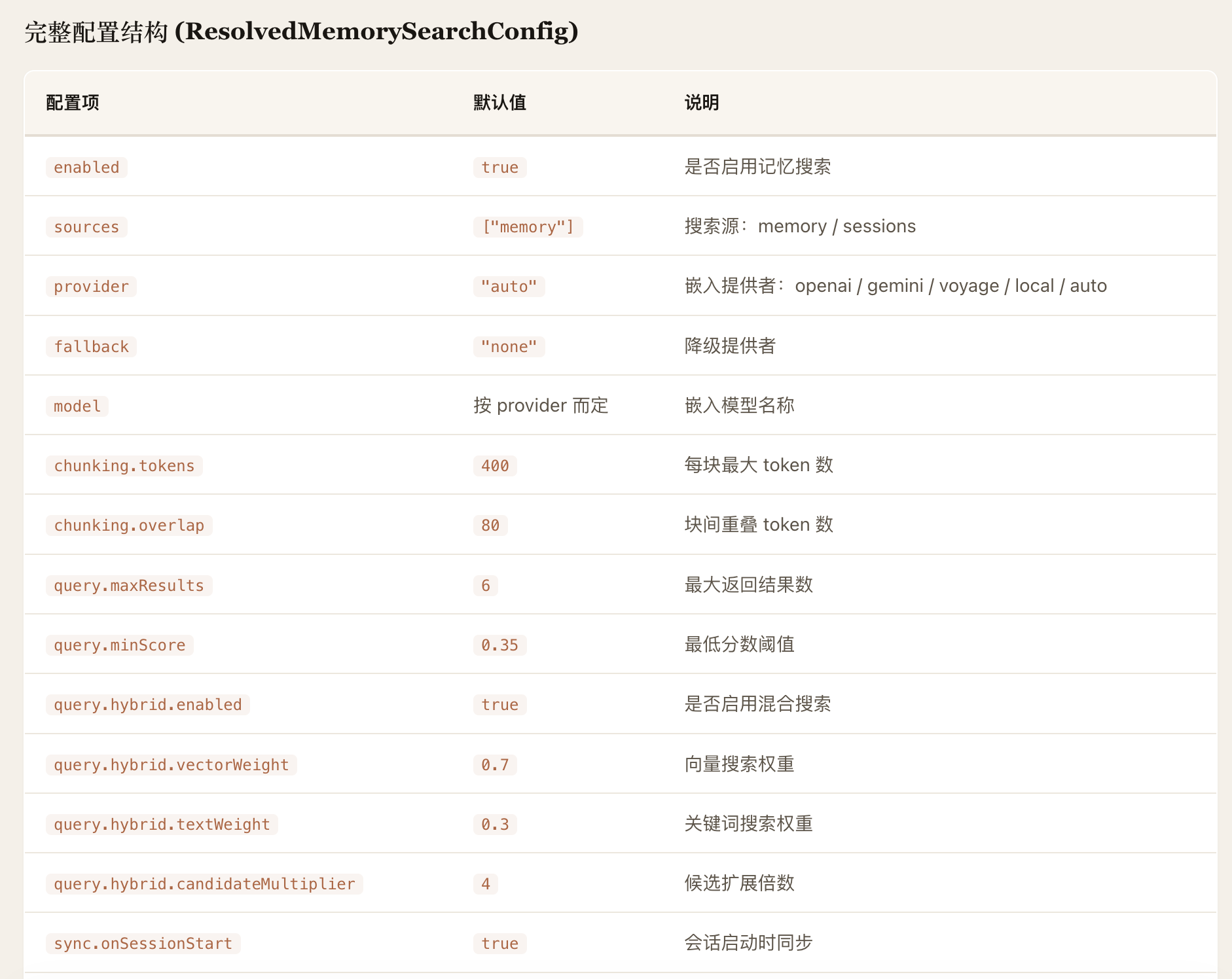Click the "none" default value
This screenshot has height=979, width=1232.
509,347
